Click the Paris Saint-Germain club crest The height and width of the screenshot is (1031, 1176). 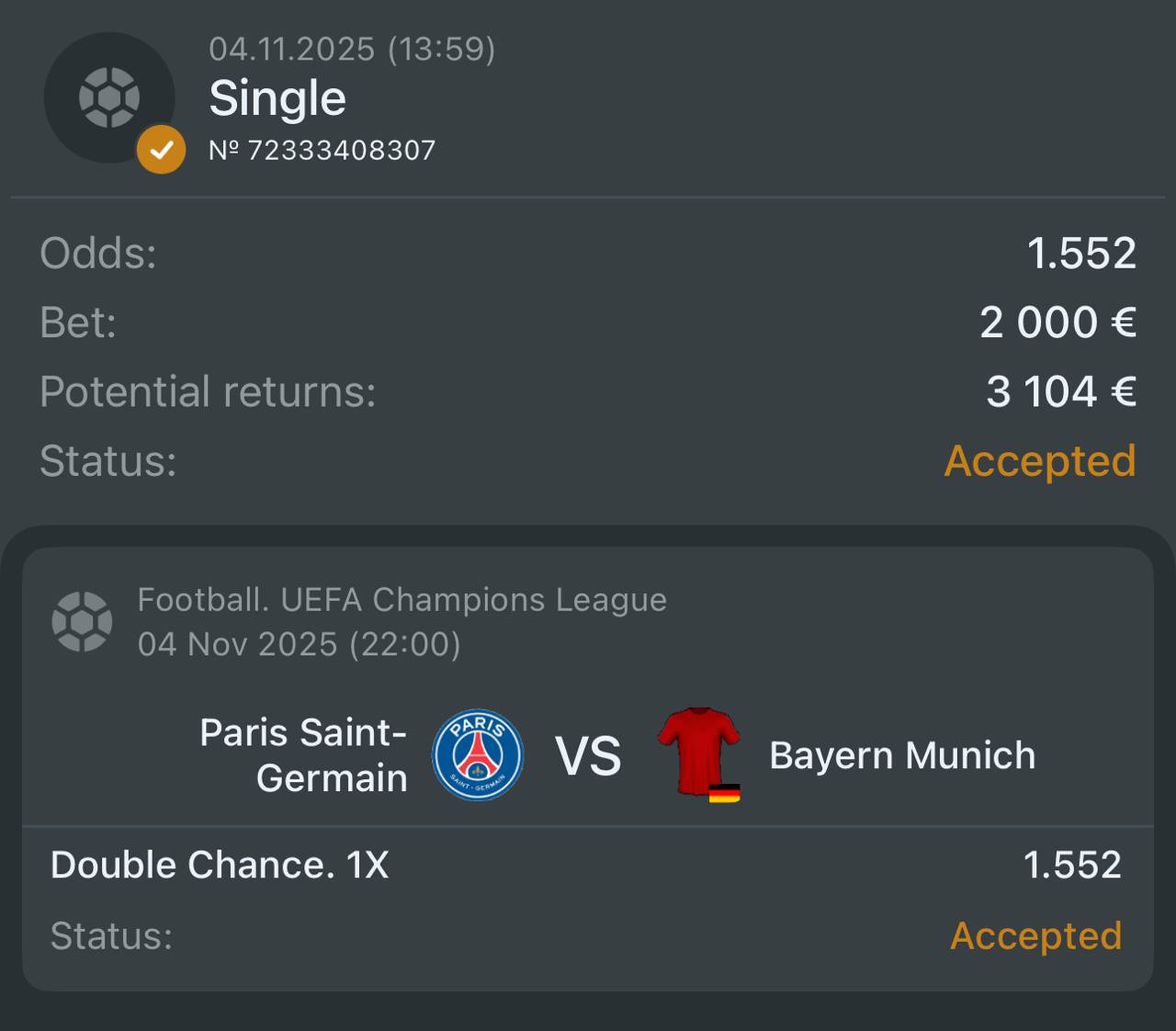[x=478, y=754]
